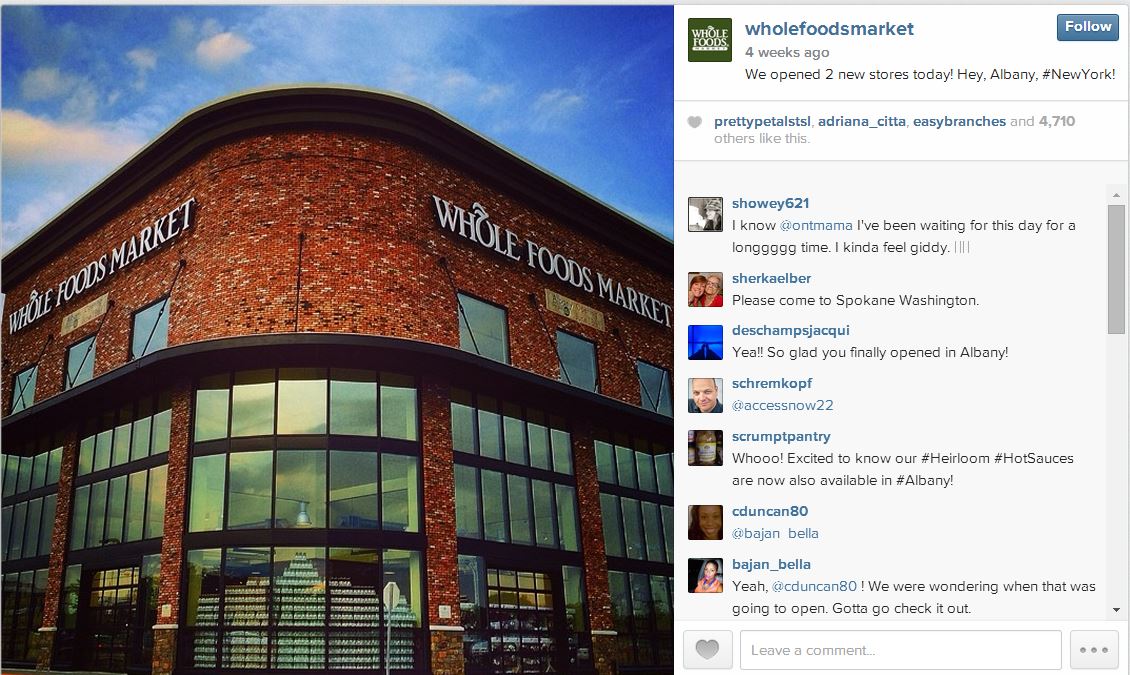Open prettypetalstsl's profile from likes
This screenshot has width=1130, height=675.
coord(762,122)
